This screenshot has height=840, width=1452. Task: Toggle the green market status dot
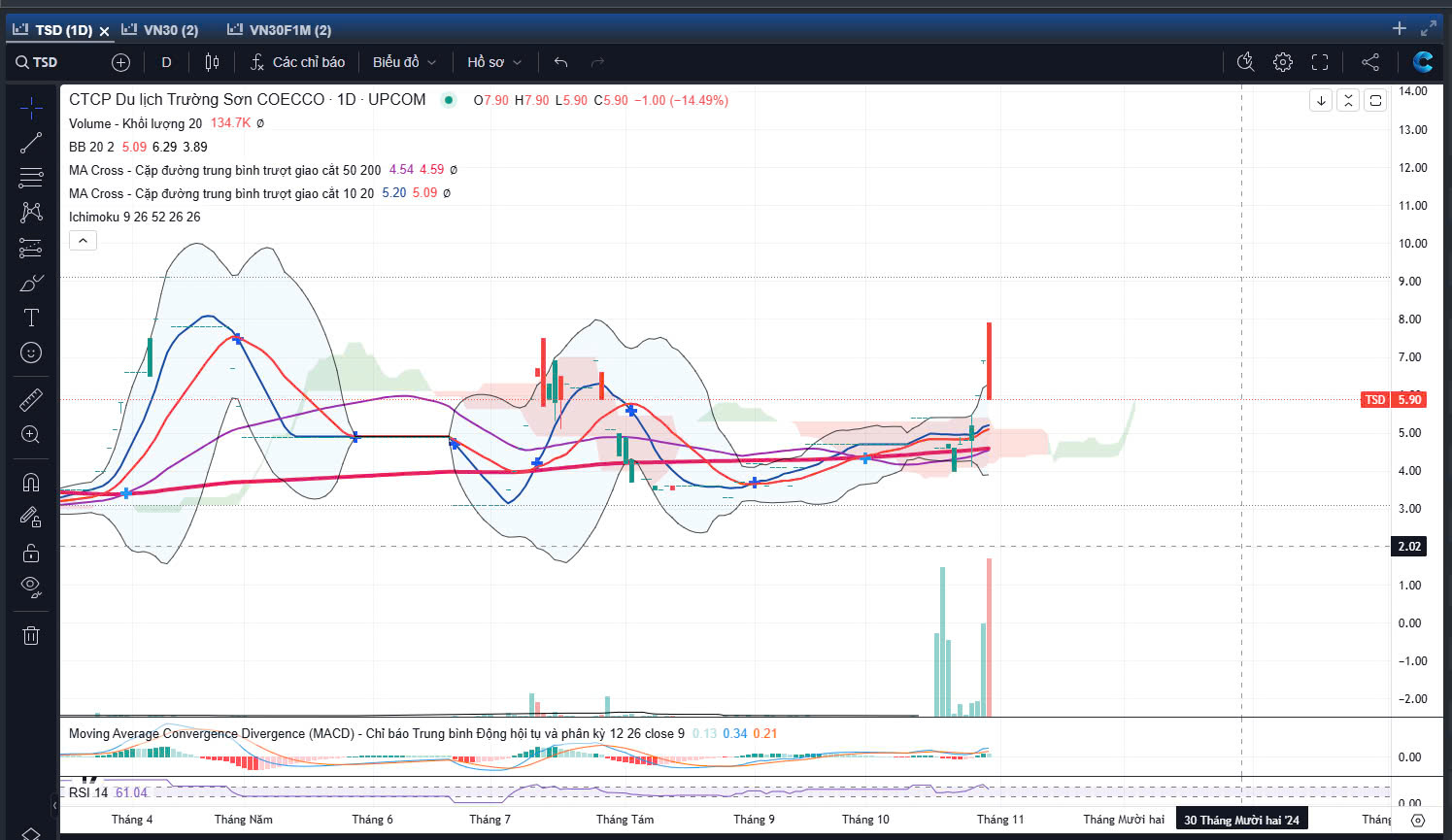[449, 100]
